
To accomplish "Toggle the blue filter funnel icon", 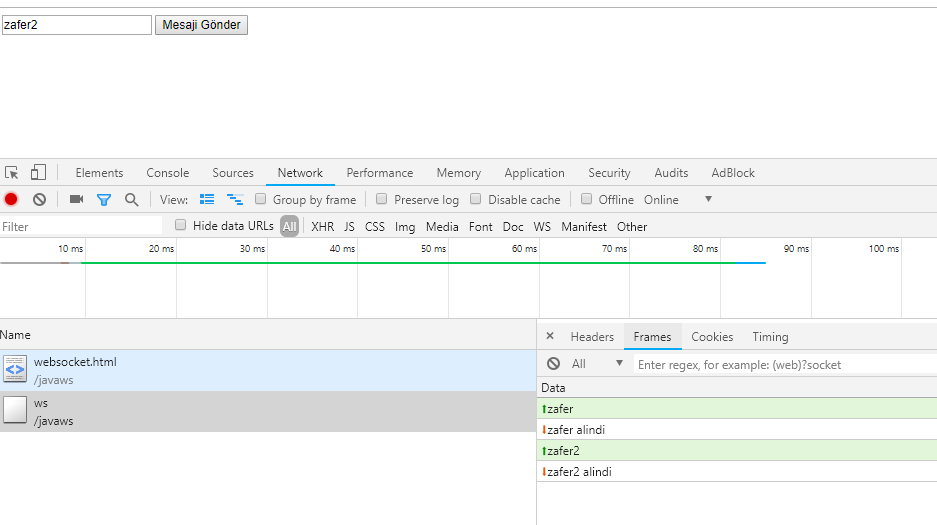I will [104, 199].
